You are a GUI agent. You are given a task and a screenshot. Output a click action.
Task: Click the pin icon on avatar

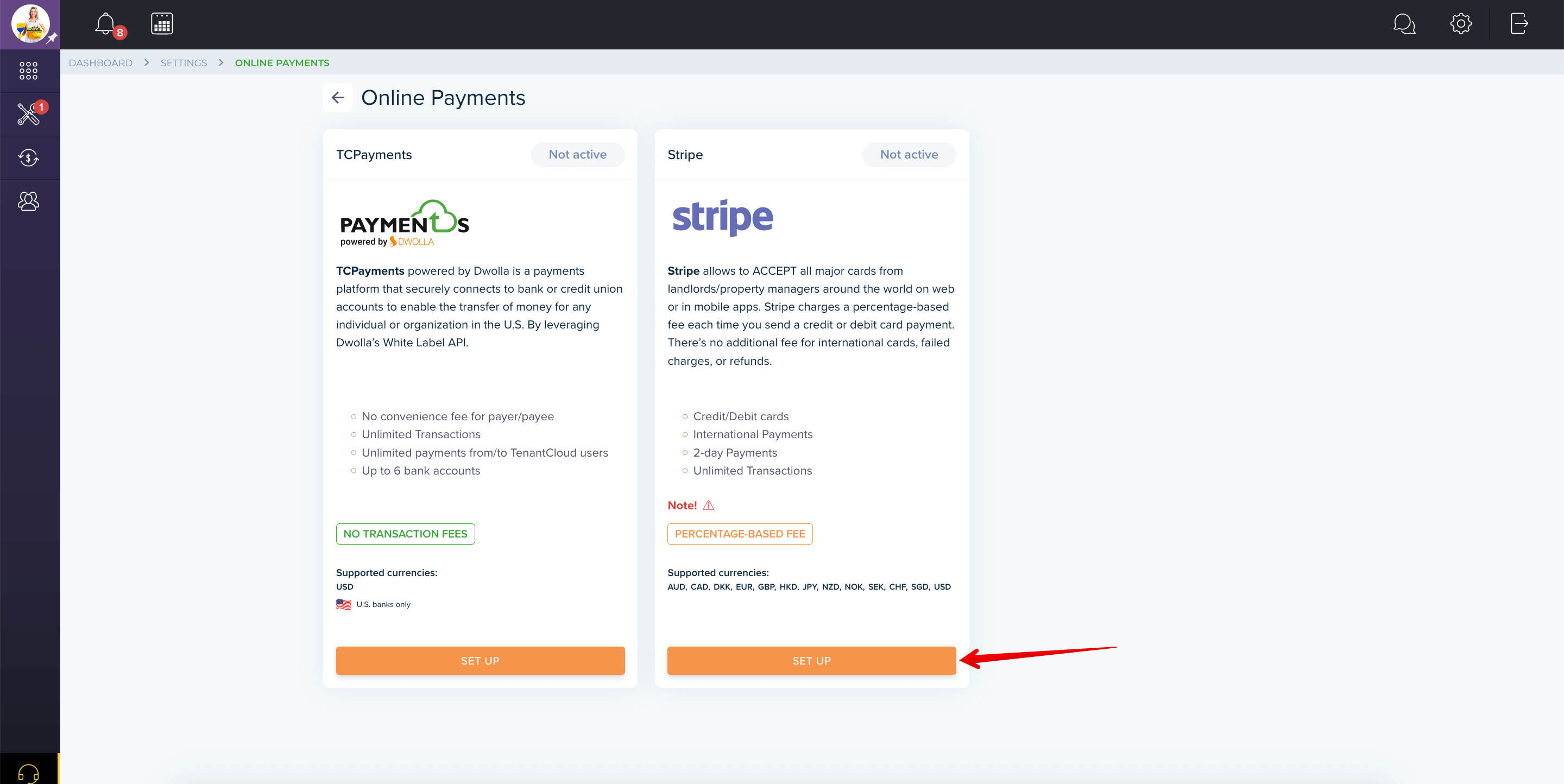52,38
